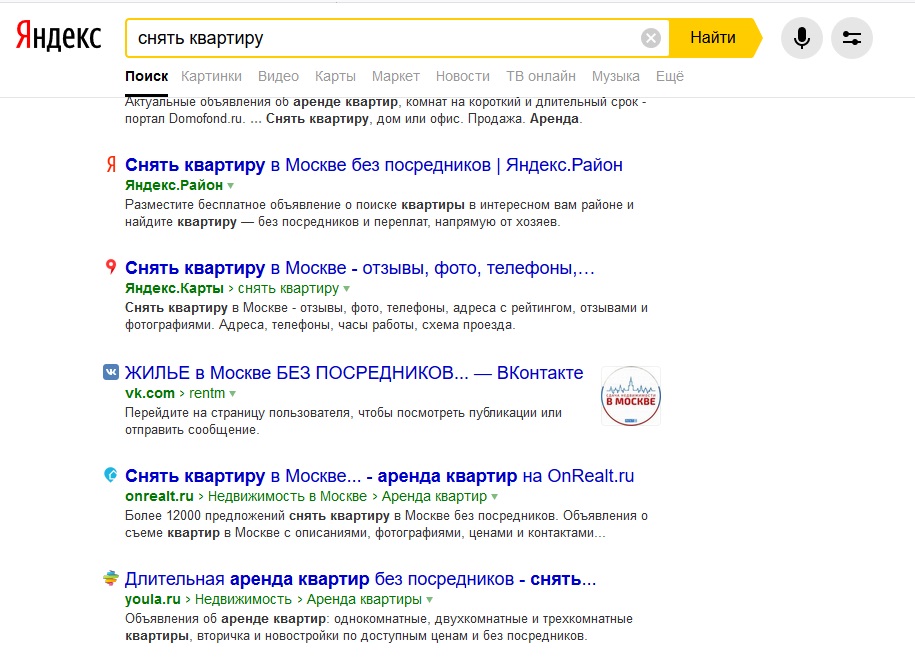
Task: Click the Youla result favicon
Action: [x=111, y=578]
